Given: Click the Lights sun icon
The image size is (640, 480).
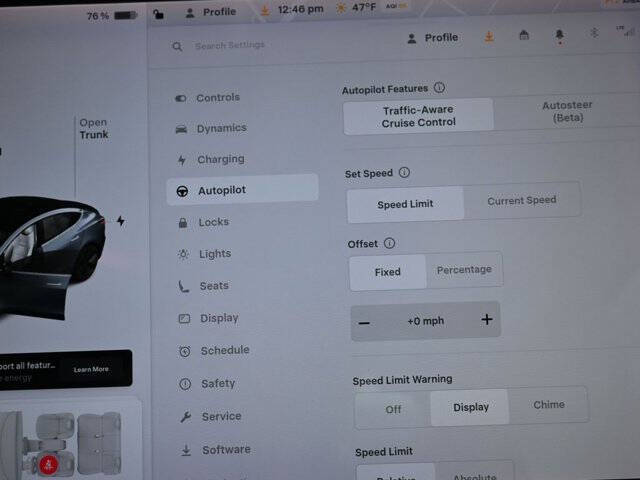Looking at the screenshot, I should (183, 255).
